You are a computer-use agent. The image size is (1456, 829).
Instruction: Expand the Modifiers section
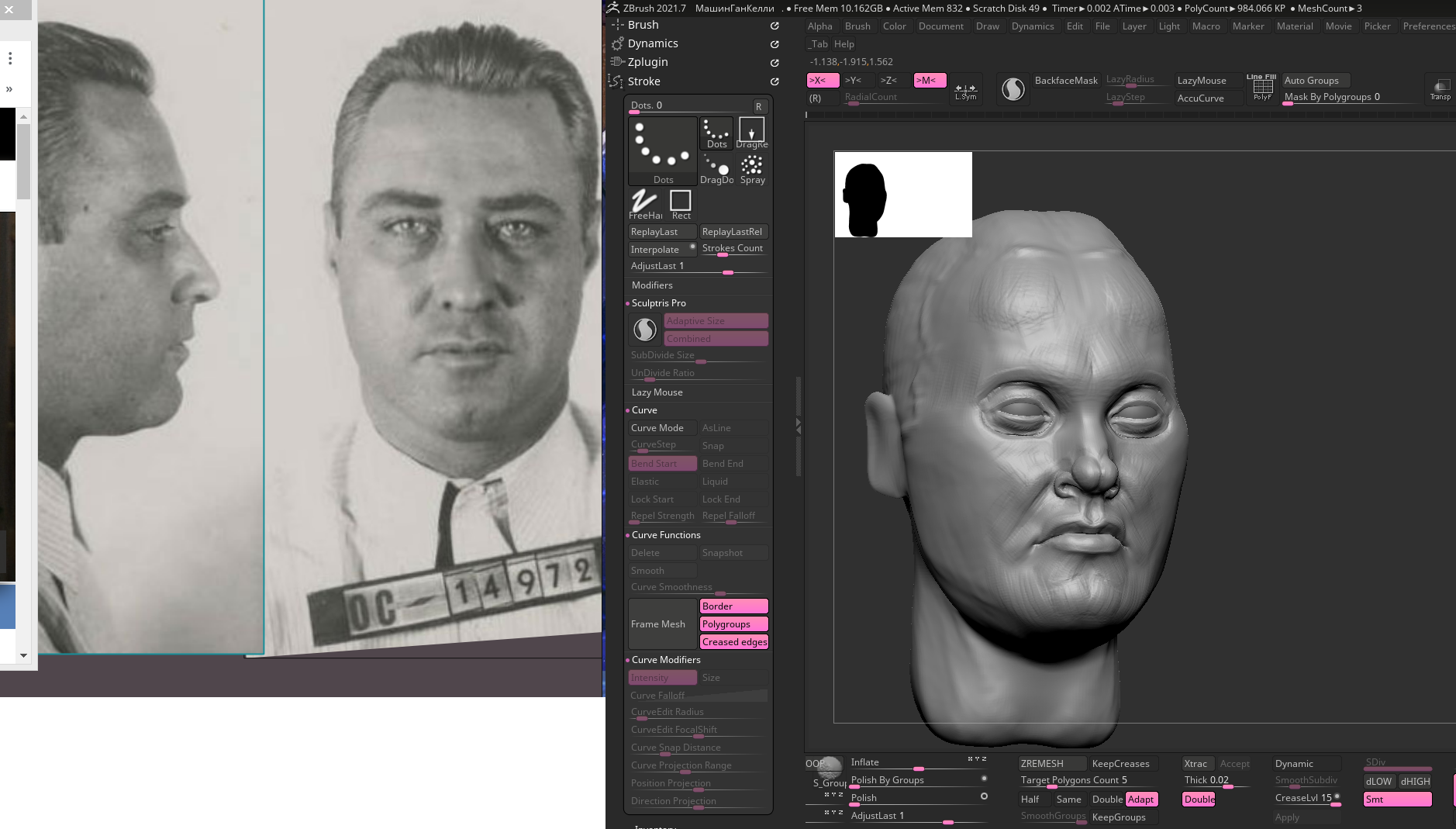(652, 285)
